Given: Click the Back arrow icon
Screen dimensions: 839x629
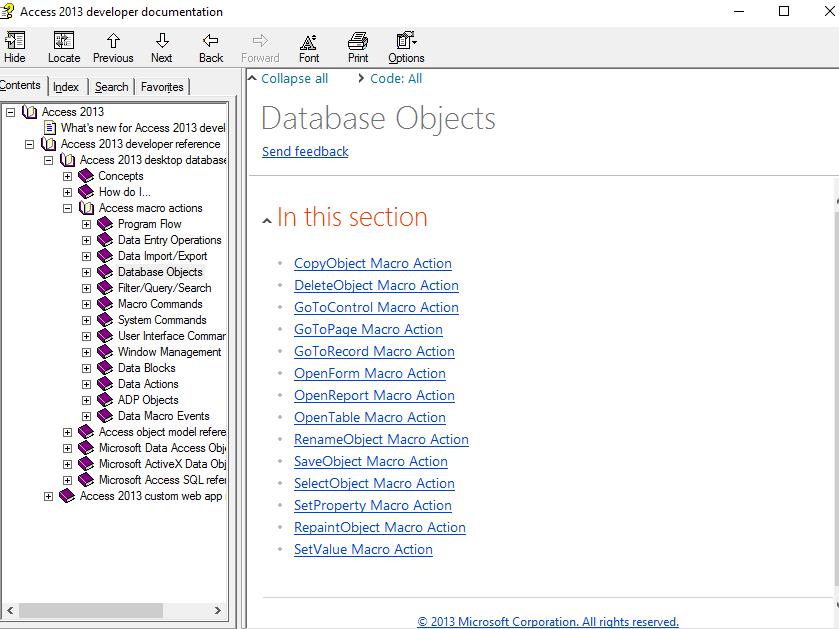Looking at the screenshot, I should click(x=211, y=41).
